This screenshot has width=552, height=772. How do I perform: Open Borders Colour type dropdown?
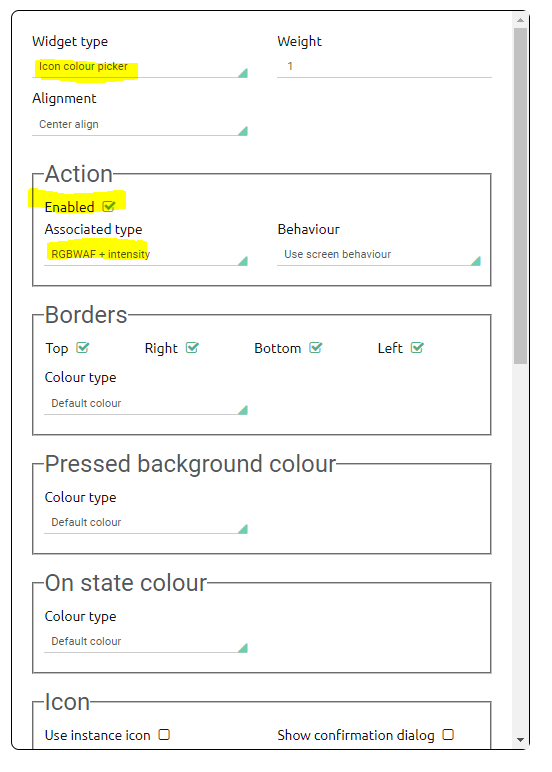coord(146,404)
